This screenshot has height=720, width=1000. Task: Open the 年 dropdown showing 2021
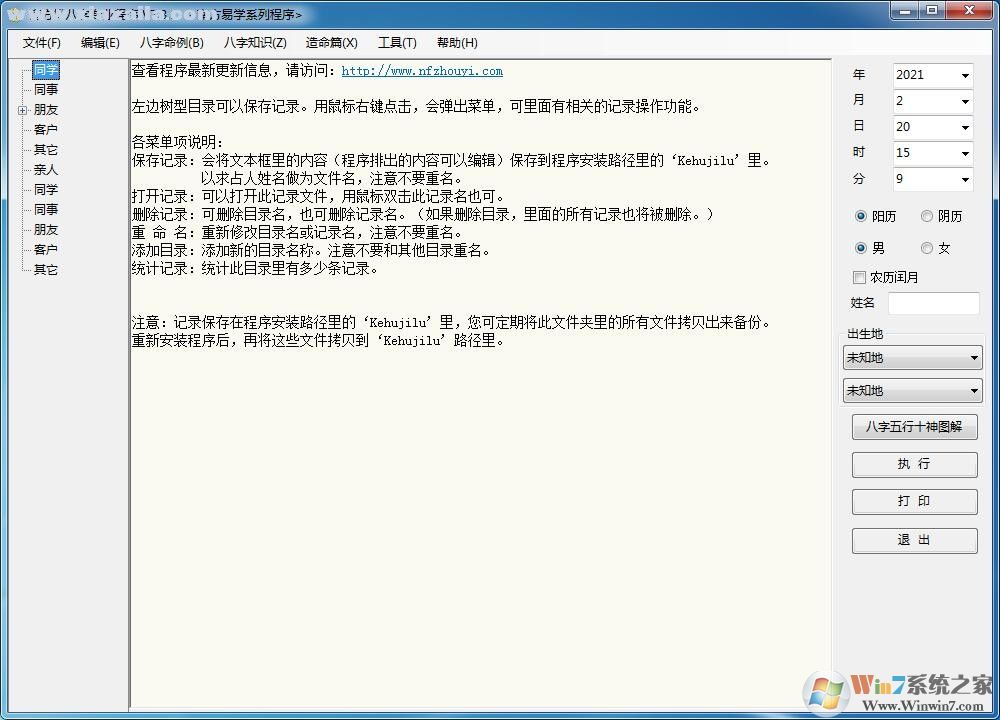click(933, 75)
